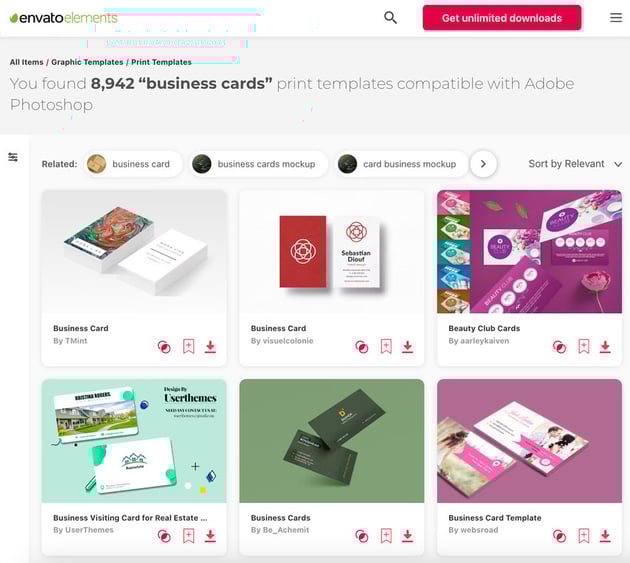This screenshot has height=563, width=630.
Task: Go to All Items breadcrumb
Action: coord(27,62)
